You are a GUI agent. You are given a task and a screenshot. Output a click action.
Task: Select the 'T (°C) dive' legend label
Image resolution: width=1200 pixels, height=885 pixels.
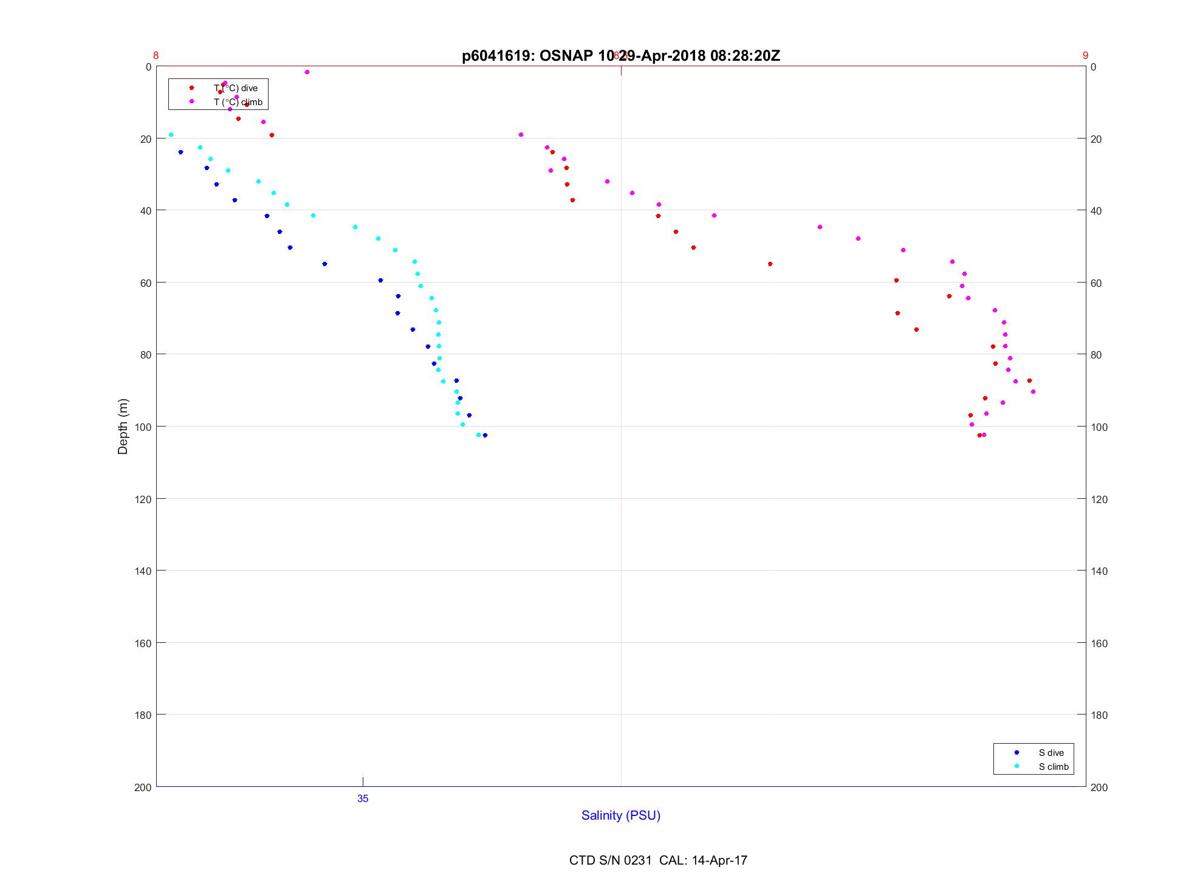[x=236, y=88]
